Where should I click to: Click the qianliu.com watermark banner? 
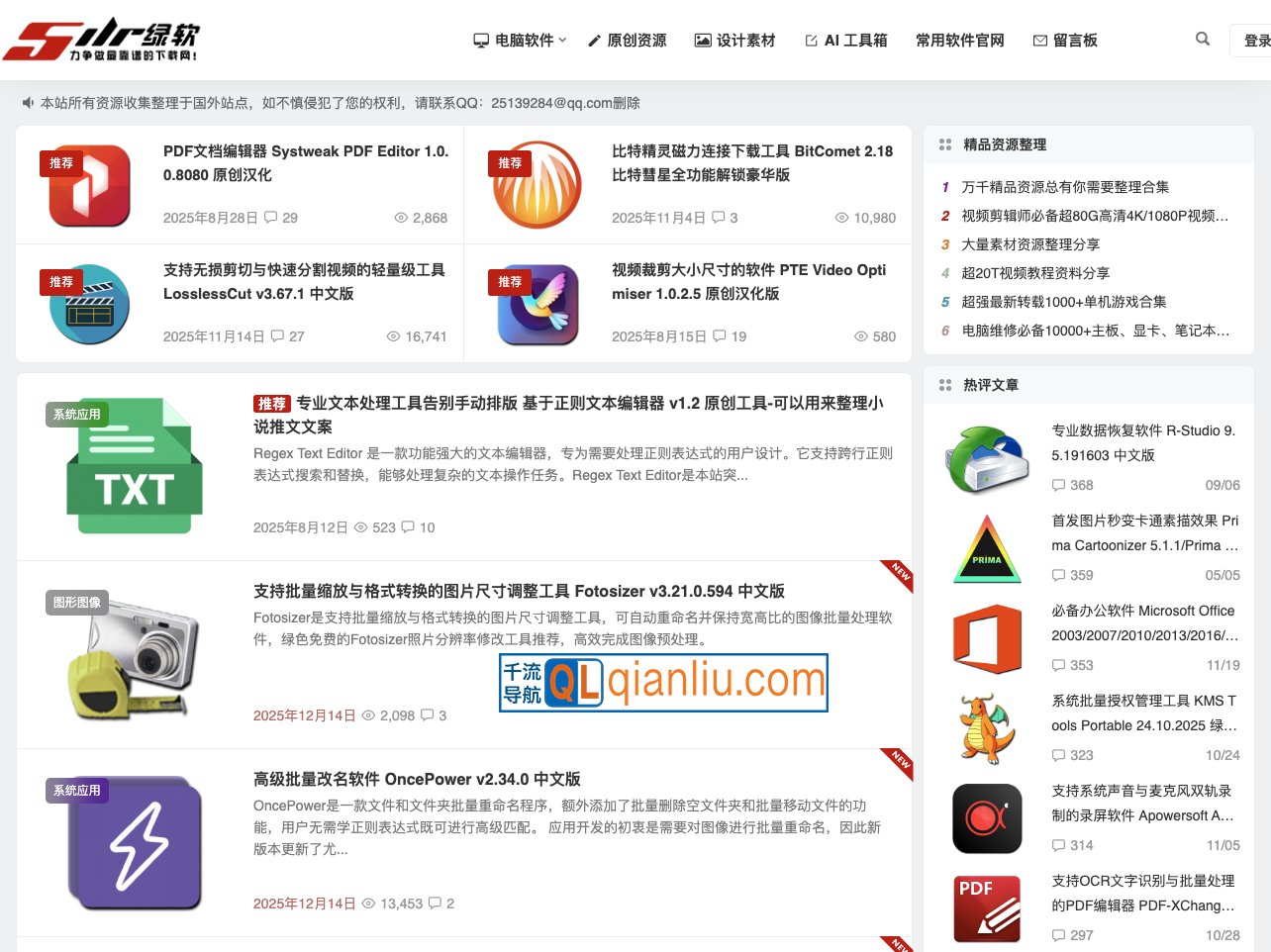662,682
